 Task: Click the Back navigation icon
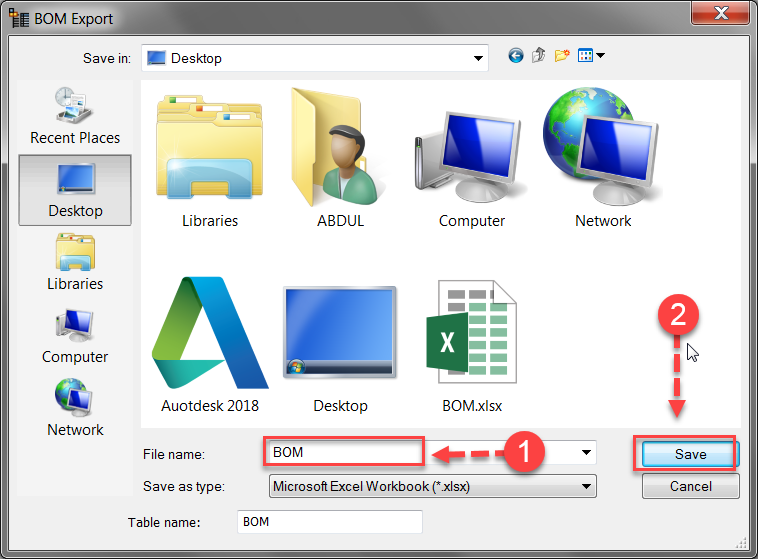pos(516,57)
